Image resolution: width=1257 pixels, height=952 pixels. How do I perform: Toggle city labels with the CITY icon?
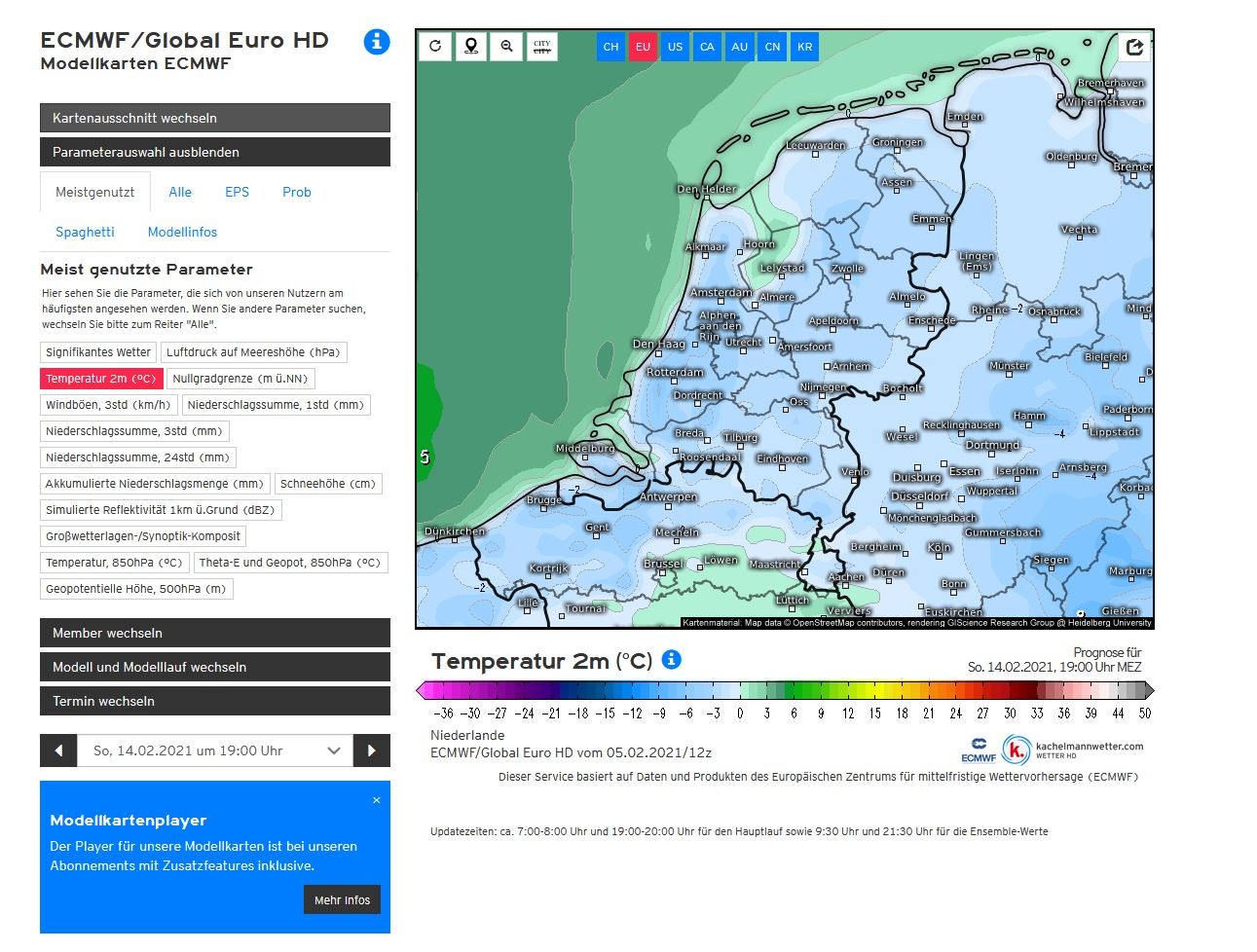[x=542, y=46]
